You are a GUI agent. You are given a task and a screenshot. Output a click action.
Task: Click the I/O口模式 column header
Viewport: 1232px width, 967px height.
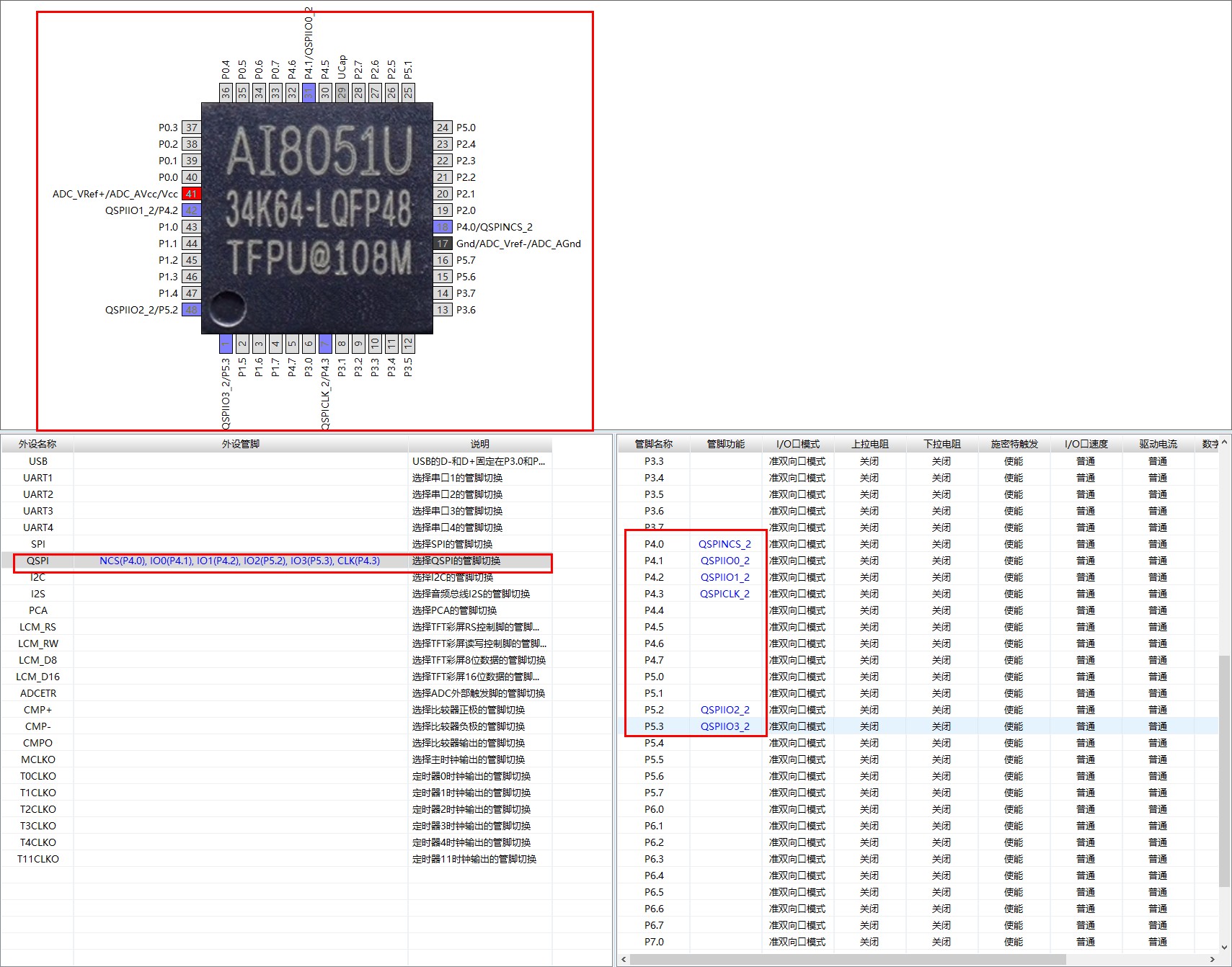798,444
